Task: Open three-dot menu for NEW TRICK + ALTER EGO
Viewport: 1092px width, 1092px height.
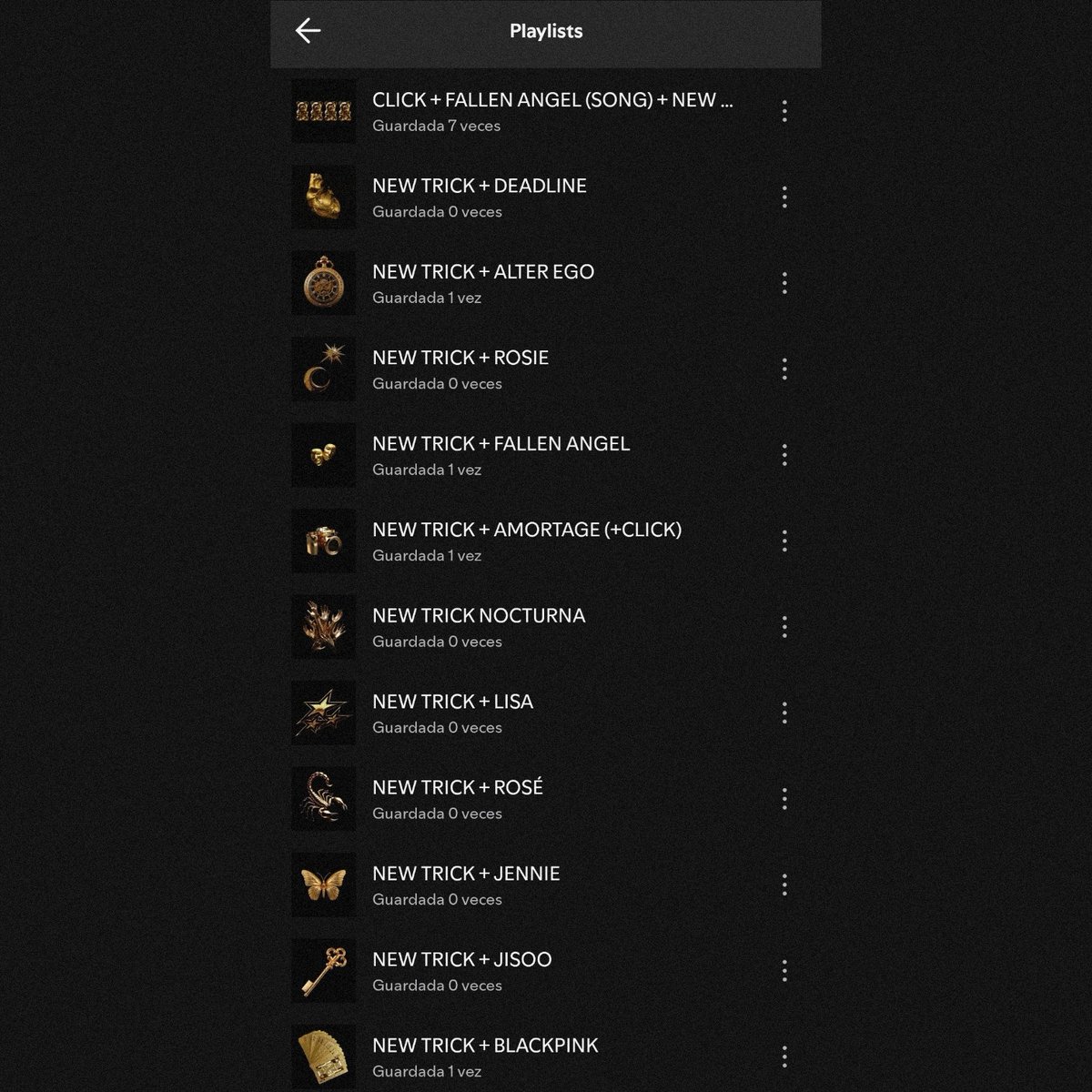Action: (x=784, y=283)
